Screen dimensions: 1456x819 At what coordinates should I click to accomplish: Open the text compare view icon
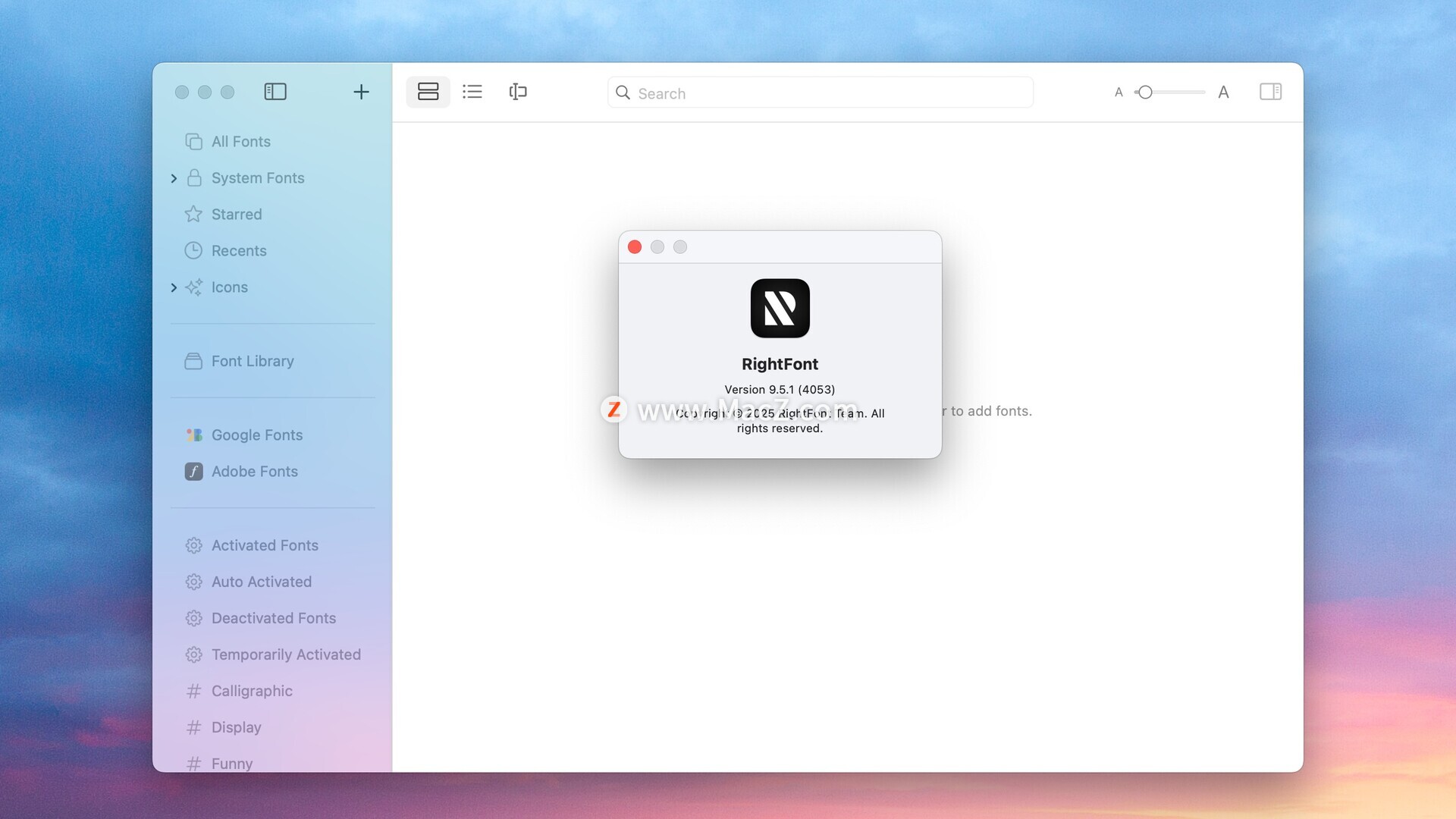click(518, 92)
